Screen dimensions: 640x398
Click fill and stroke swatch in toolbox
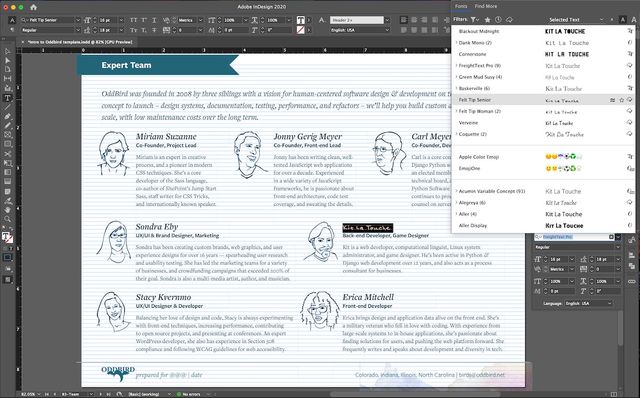[7, 238]
